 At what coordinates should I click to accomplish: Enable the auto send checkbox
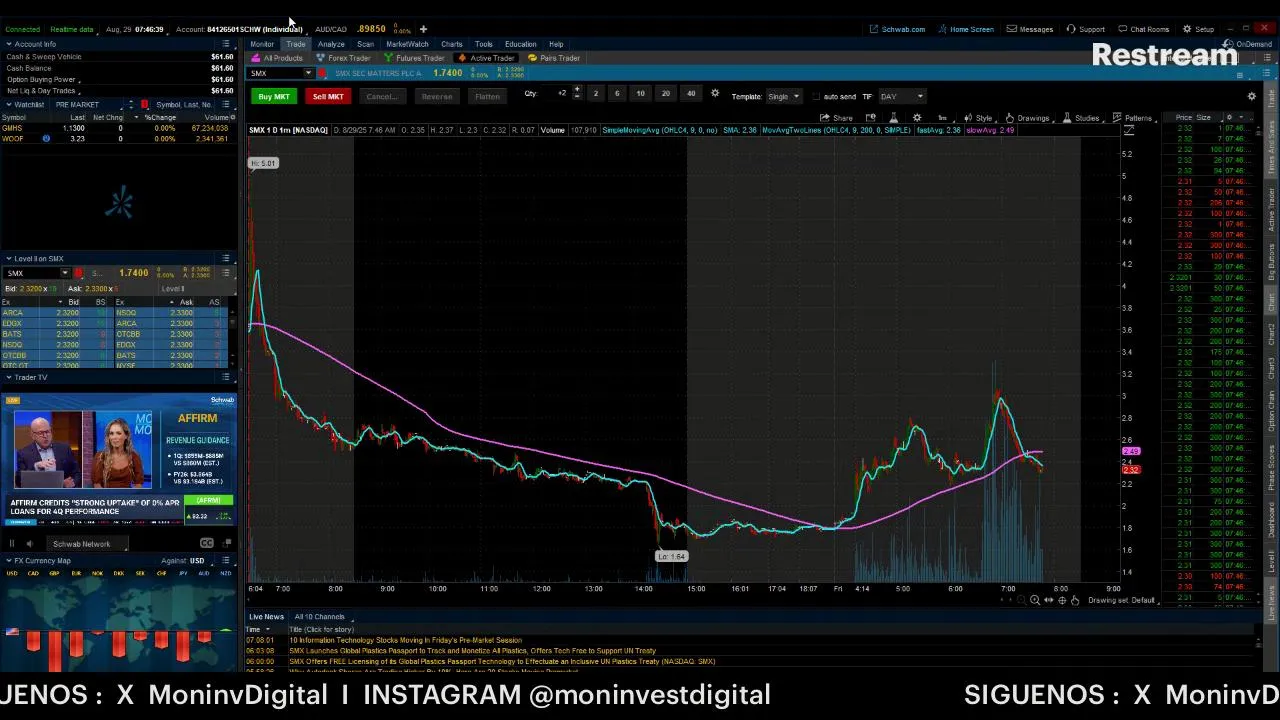[816, 97]
